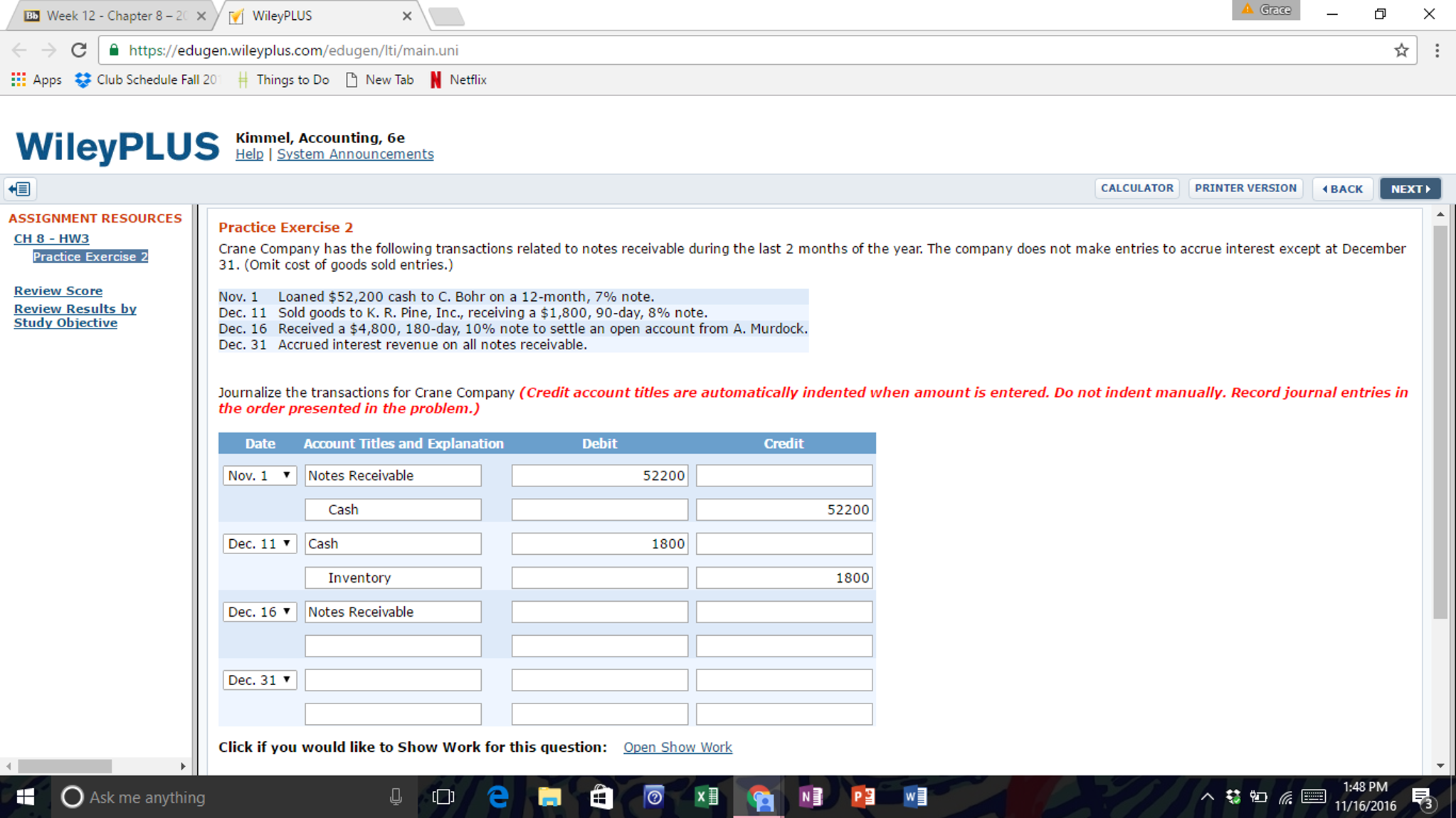Click the Inventory account title field
Screen dimensions: 1456x818
tap(393, 578)
